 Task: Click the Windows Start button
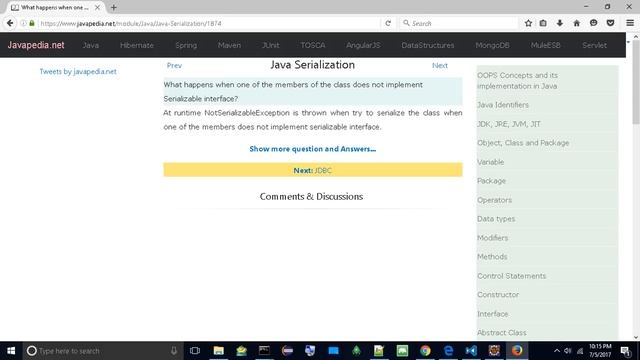[x=11, y=351]
